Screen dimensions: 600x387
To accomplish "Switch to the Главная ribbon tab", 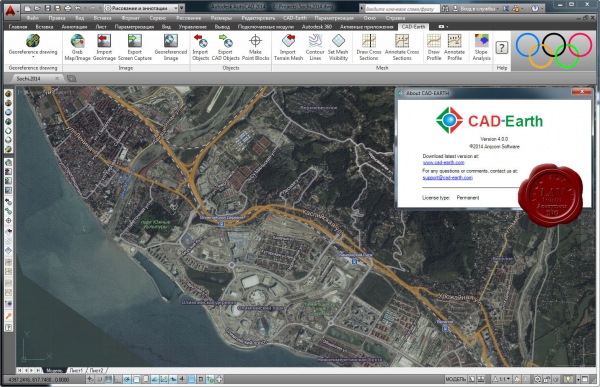I will click(x=18, y=27).
